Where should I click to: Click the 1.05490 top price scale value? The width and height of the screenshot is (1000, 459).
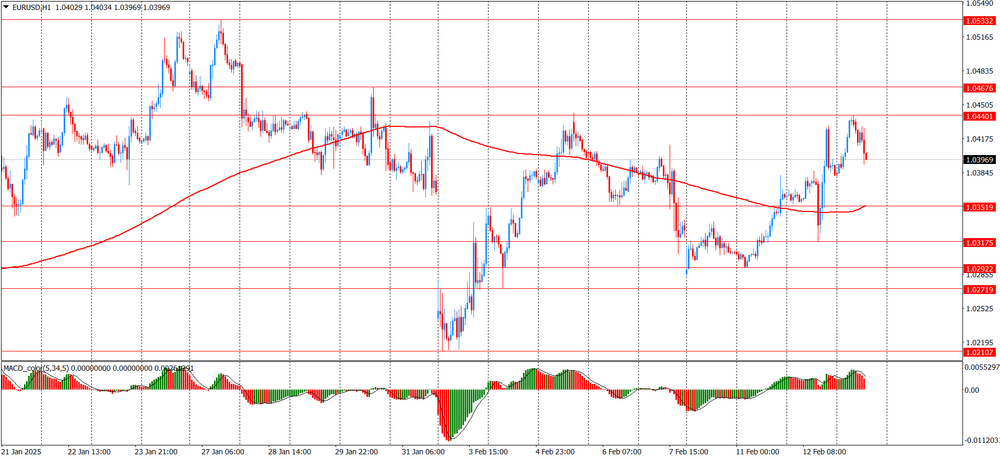click(x=979, y=5)
